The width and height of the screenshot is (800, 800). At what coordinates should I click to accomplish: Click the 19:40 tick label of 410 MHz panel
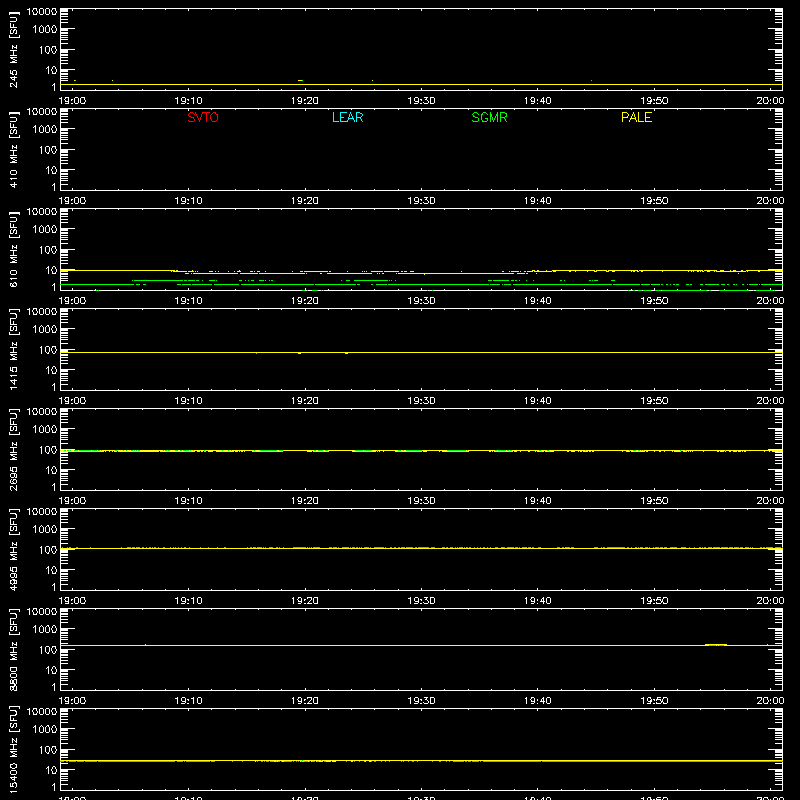tap(538, 201)
